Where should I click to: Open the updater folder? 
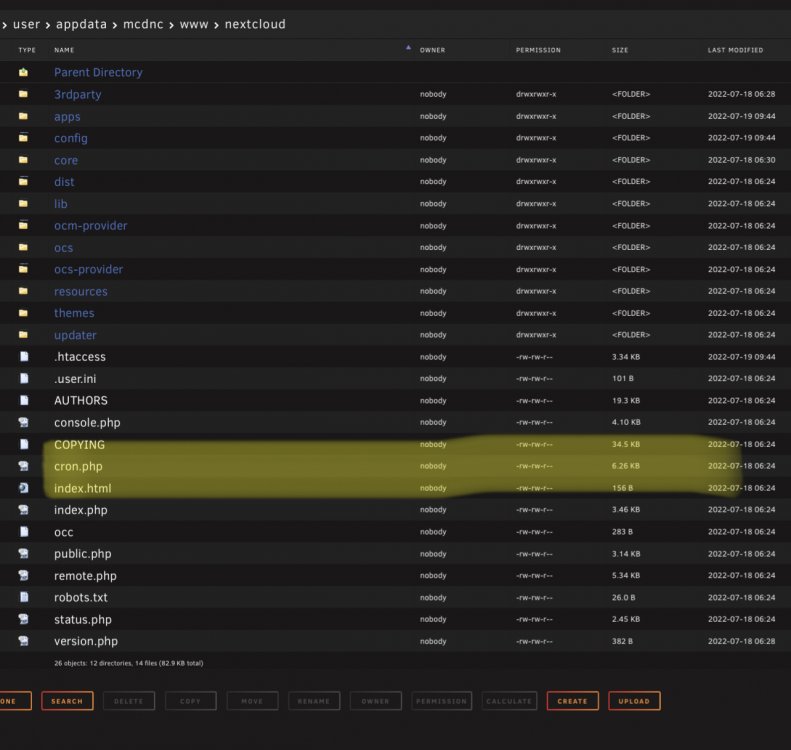[x=75, y=335]
